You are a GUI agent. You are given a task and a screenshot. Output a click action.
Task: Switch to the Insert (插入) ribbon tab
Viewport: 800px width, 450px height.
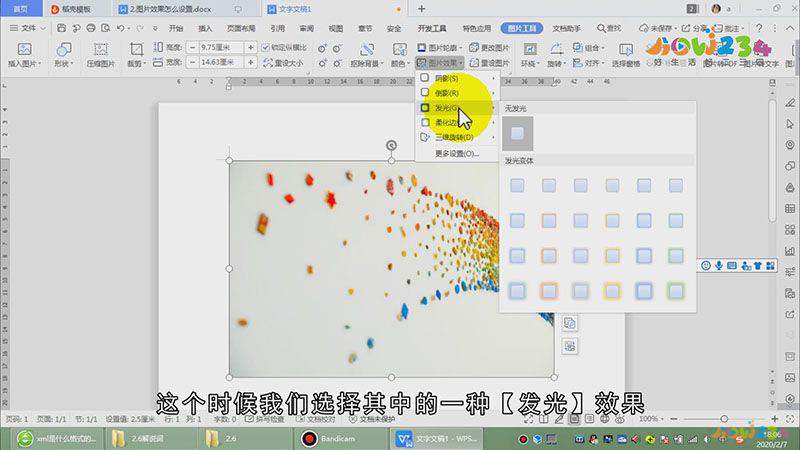coord(205,29)
